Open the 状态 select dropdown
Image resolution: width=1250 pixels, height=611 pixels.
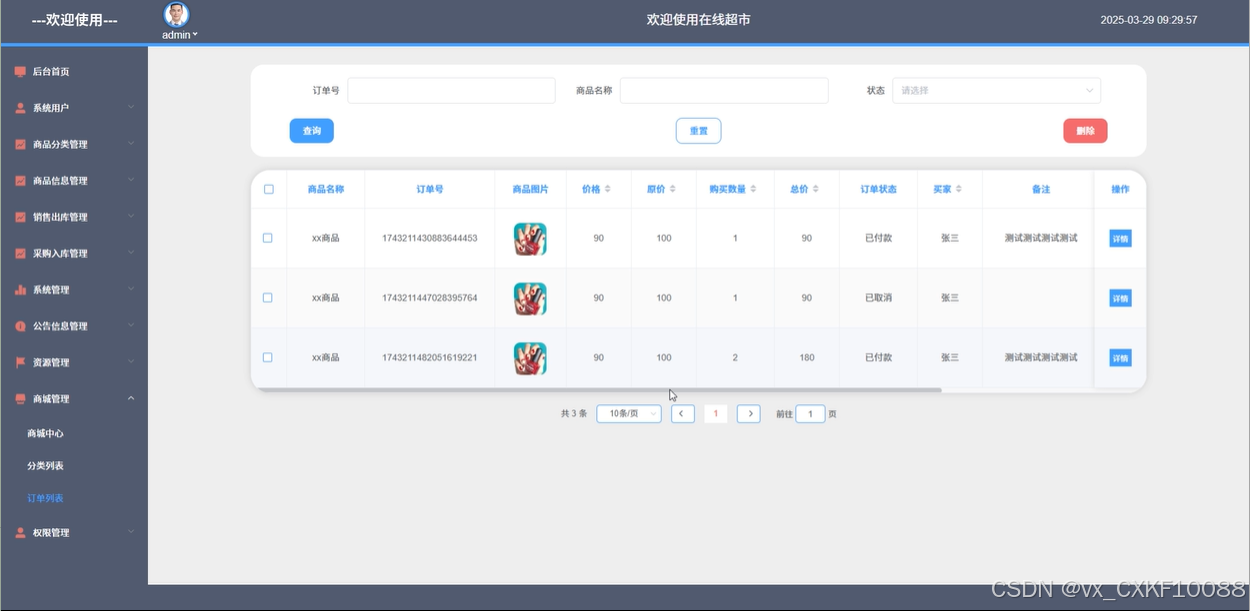[x=996, y=90]
